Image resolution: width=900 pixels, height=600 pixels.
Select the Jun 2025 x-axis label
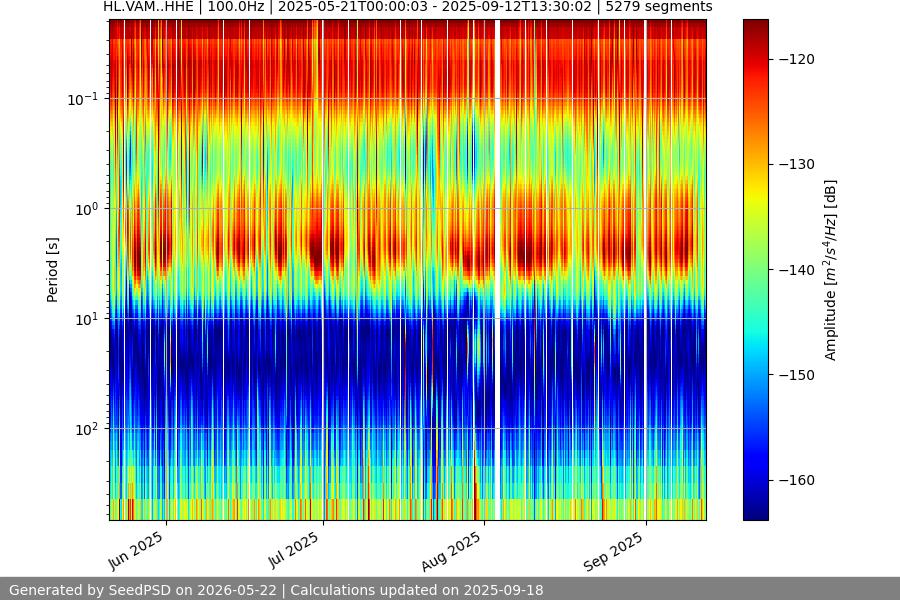click(x=136, y=551)
